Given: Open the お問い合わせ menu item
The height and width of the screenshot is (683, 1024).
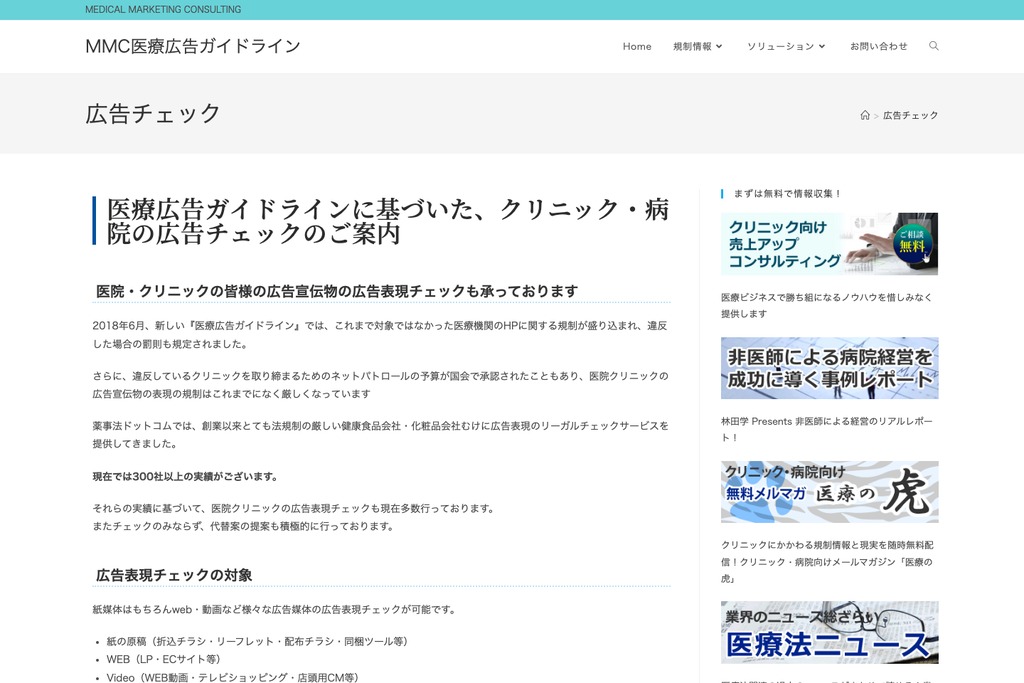Looking at the screenshot, I should tap(878, 46).
